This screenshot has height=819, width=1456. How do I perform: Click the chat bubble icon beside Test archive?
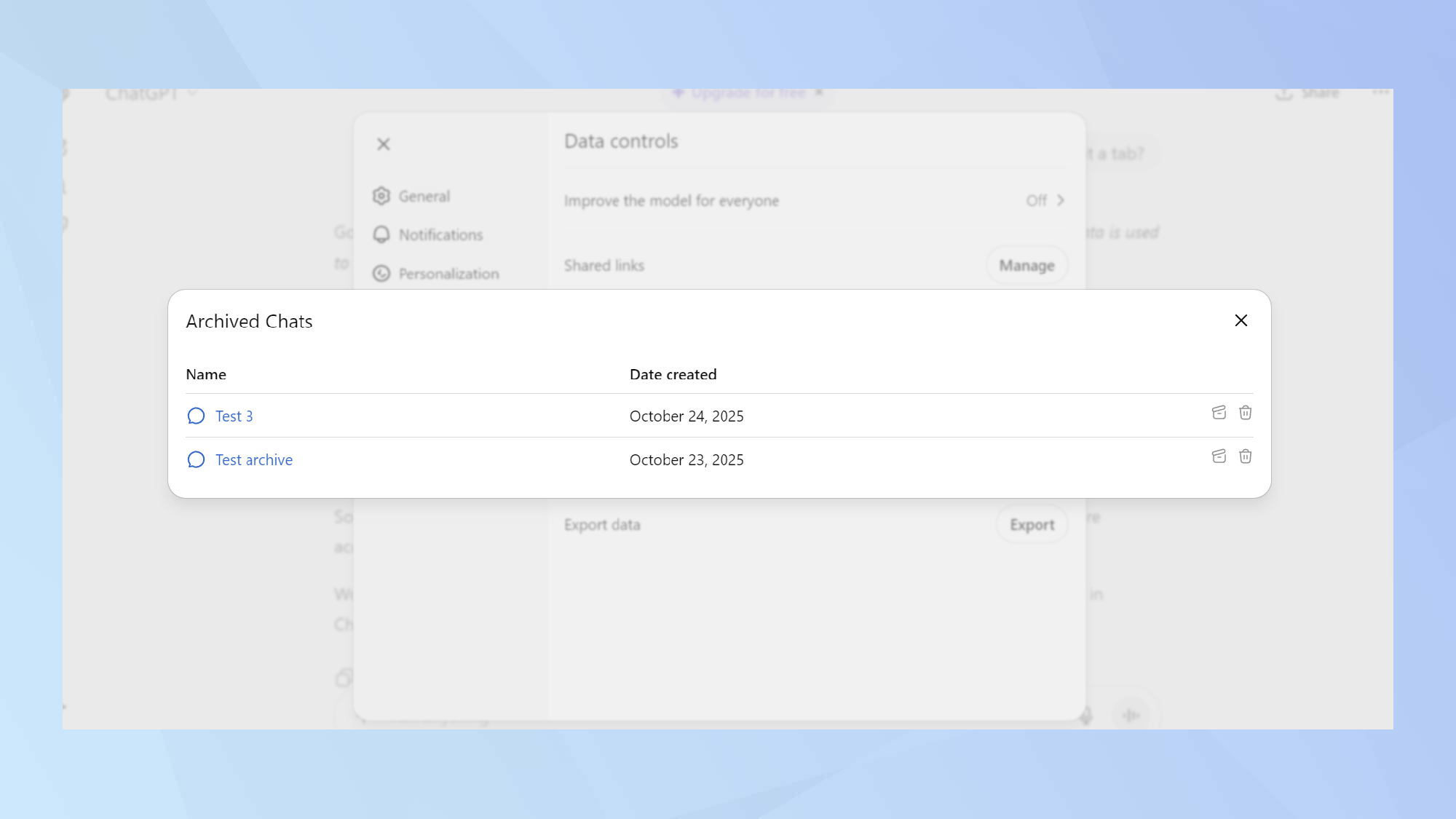[x=196, y=459]
